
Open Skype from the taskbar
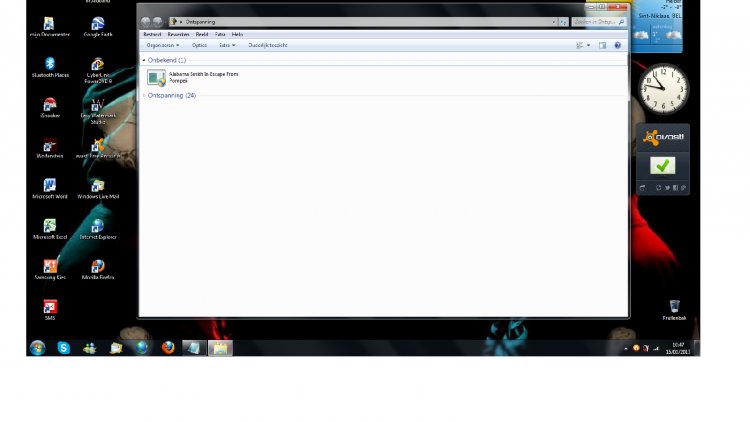pyautogui.click(x=64, y=348)
